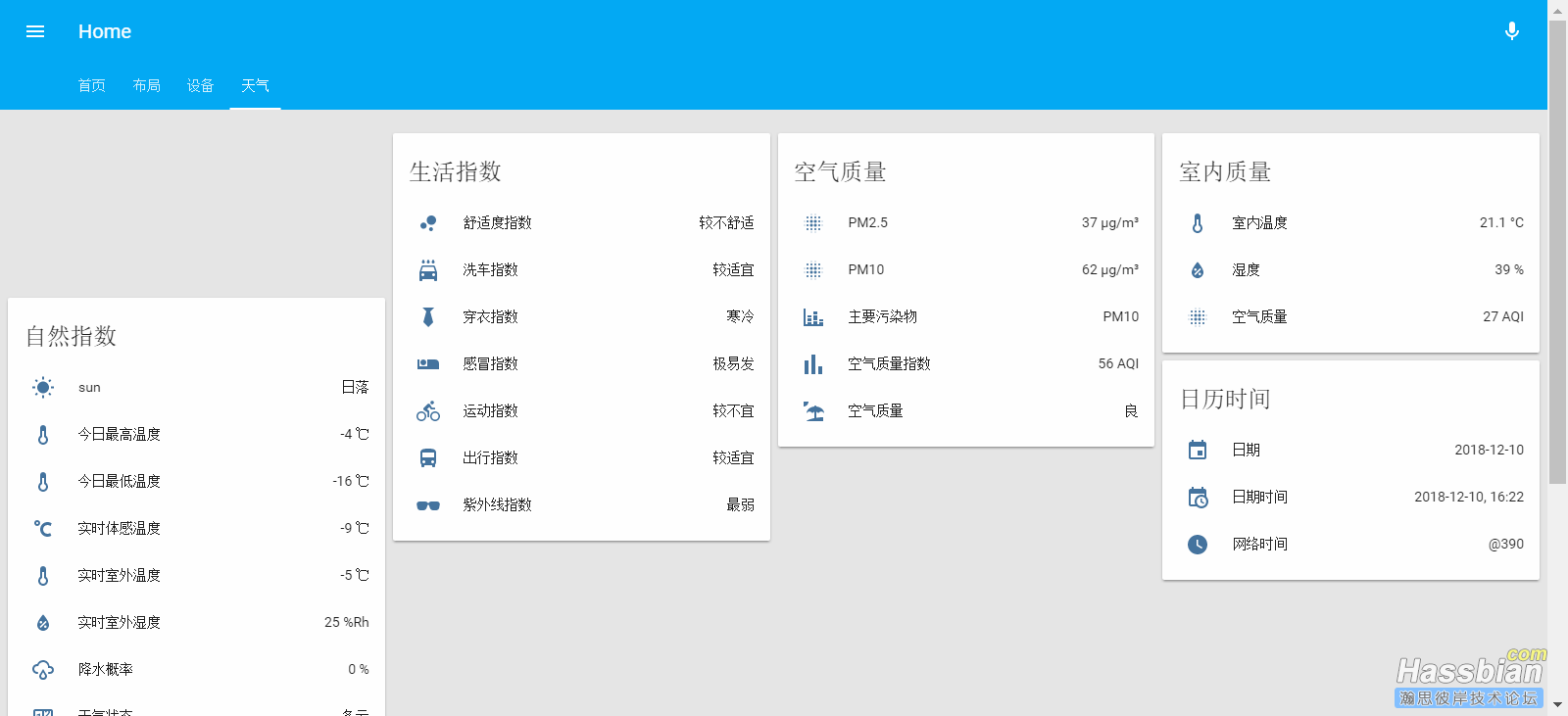The height and width of the screenshot is (716, 1568).
Task: Click bicycle icon for 运动指数
Action: pos(428,411)
